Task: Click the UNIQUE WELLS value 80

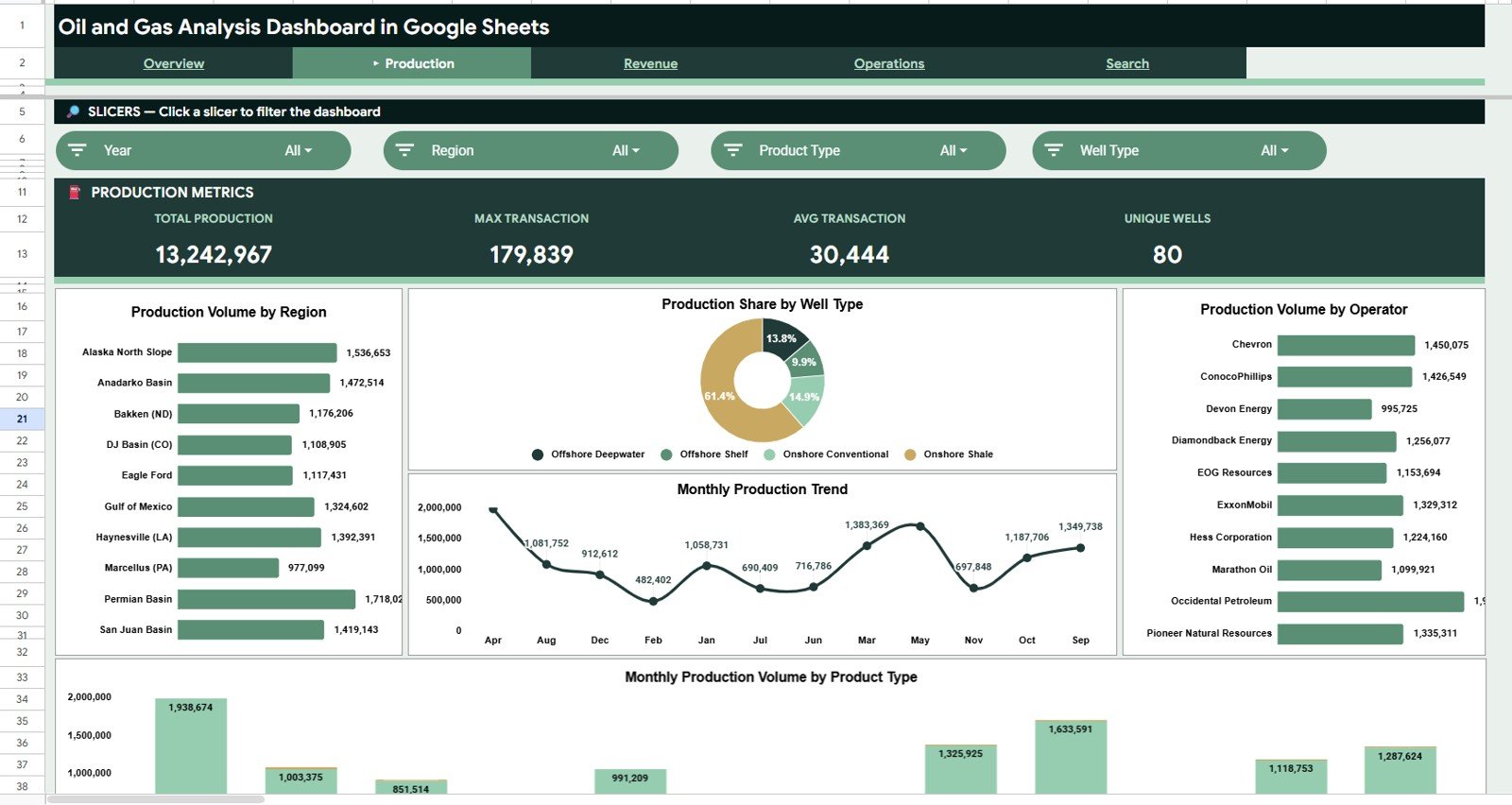Action: coord(1167,254)
